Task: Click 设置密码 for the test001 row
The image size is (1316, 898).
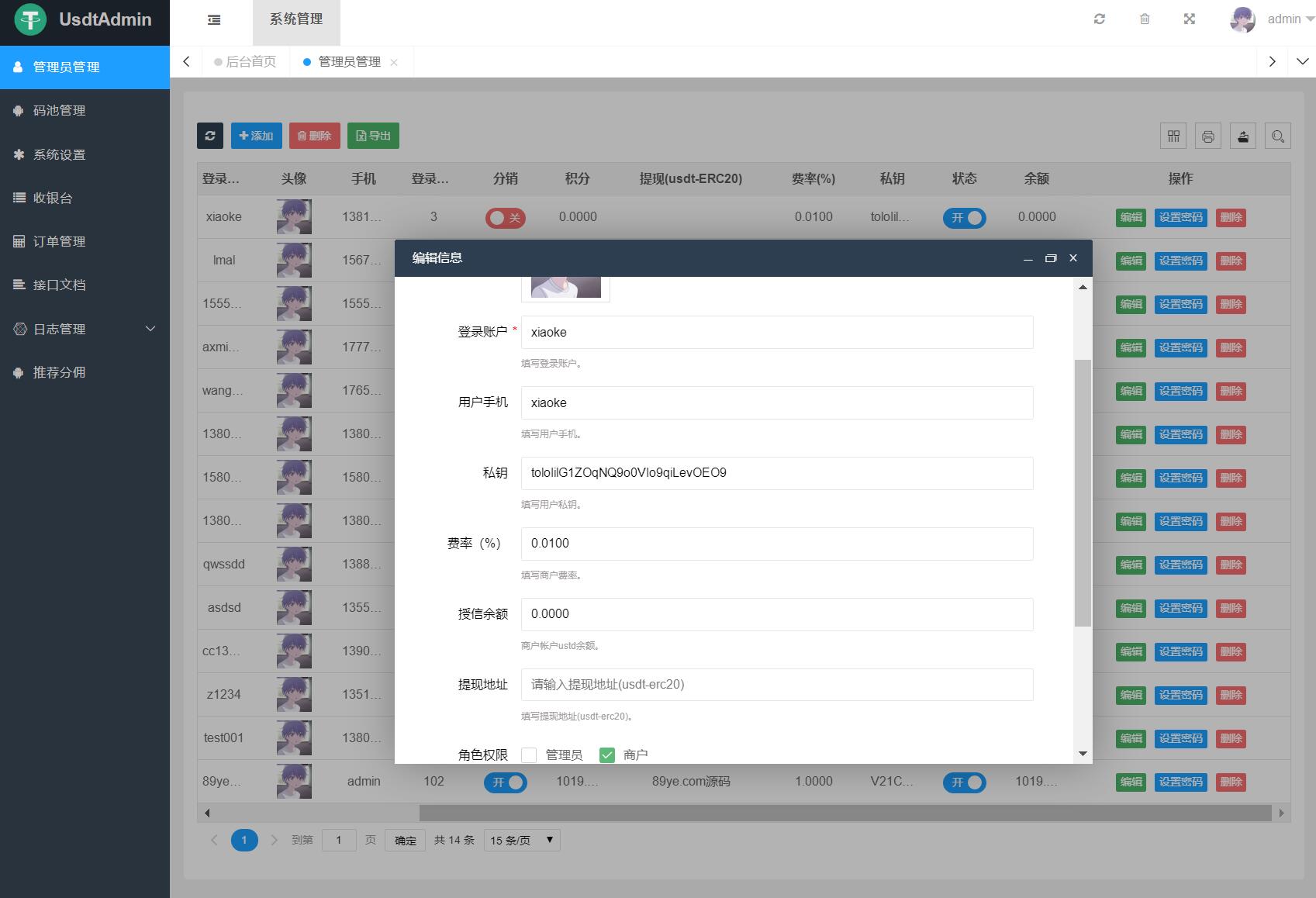Action: (1181, 739)
